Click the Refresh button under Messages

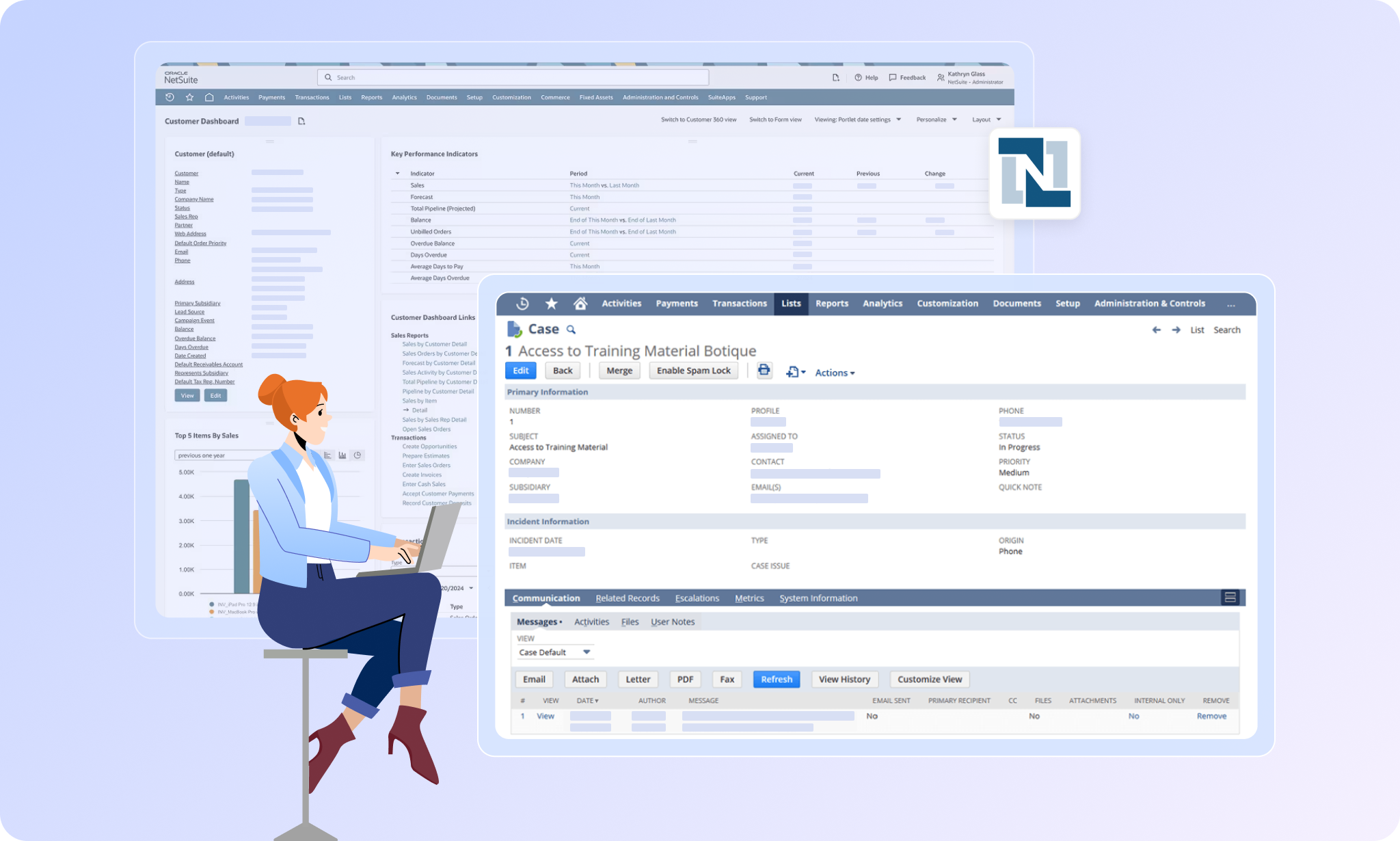click(777, 680)
